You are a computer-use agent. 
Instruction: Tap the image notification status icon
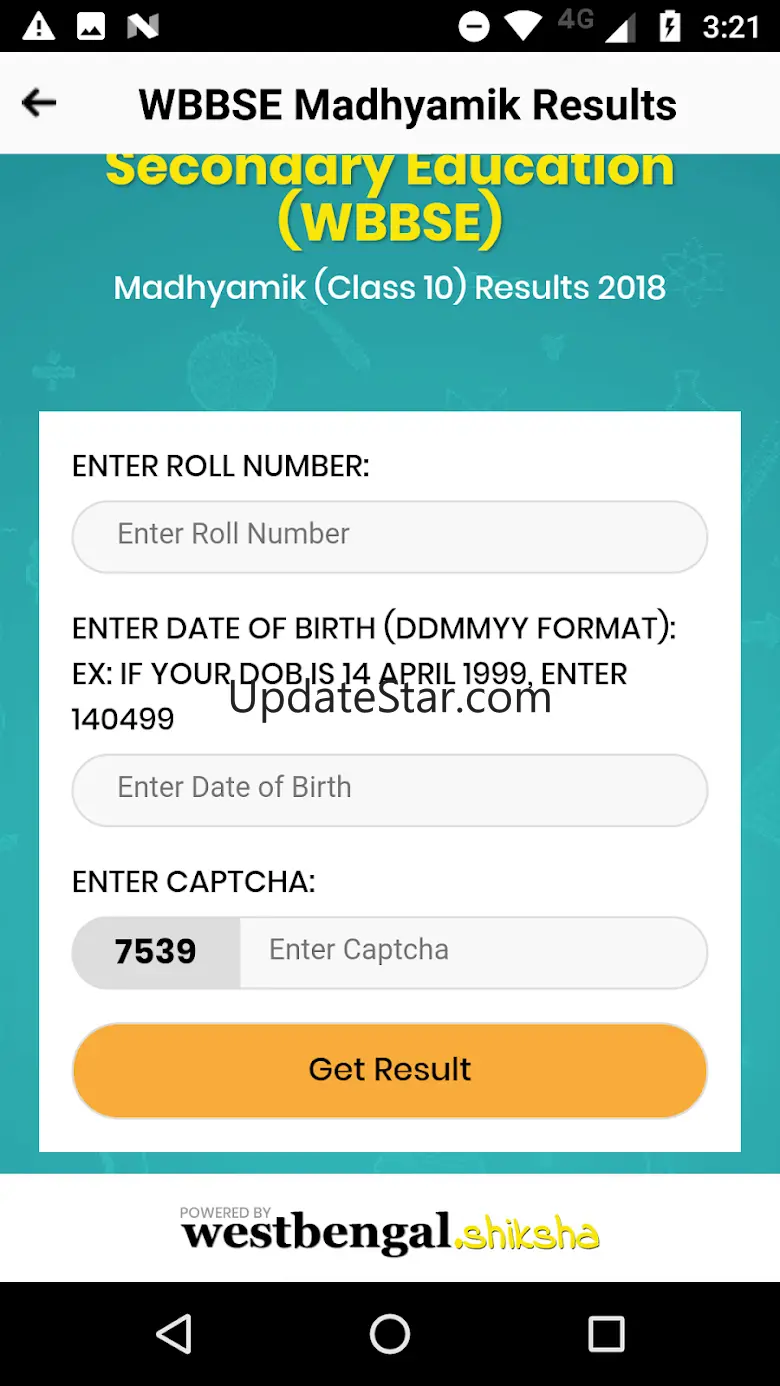pyautogui.click(x=91, y=26)
